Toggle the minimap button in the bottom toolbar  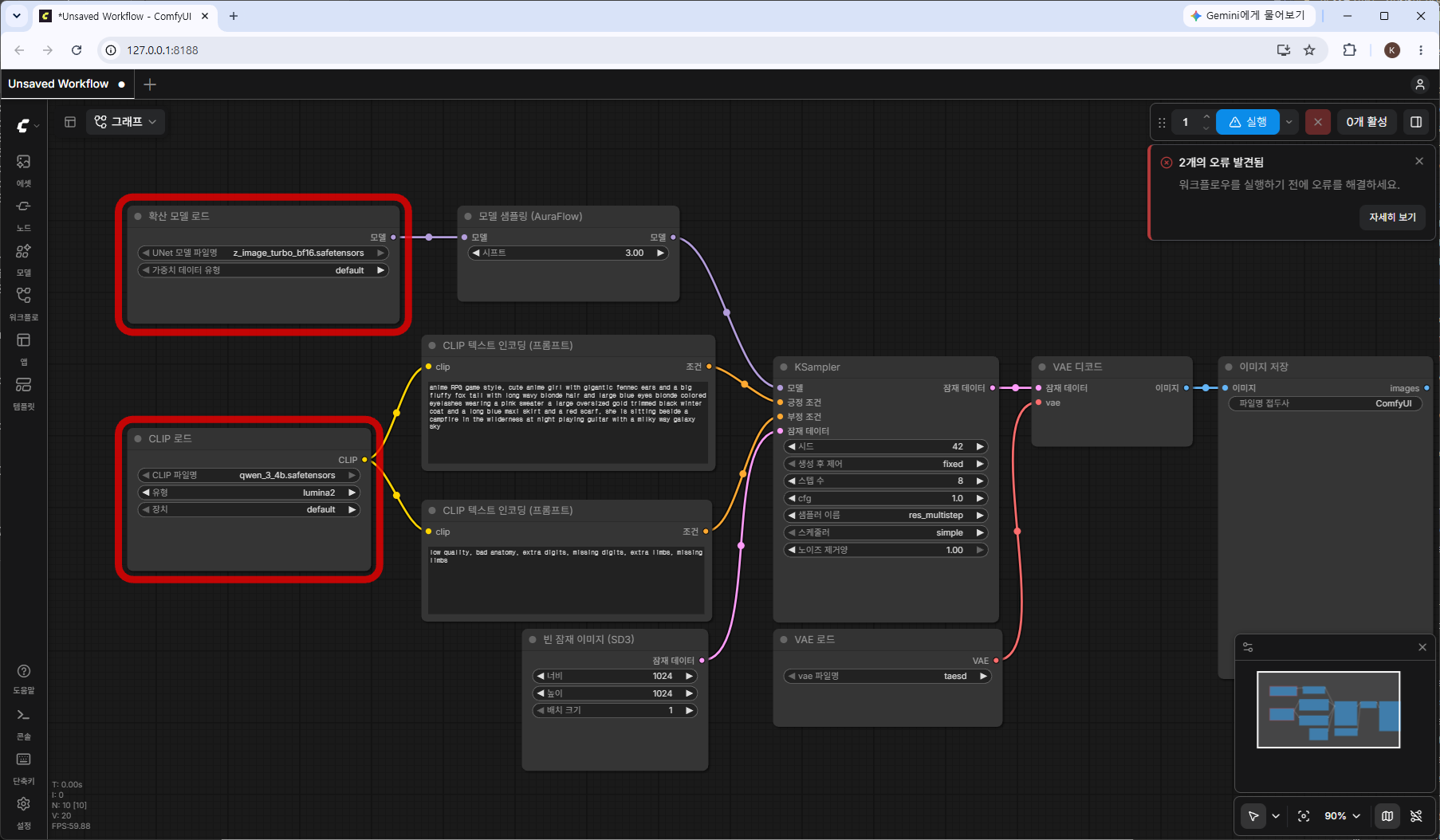(1387, 816)
